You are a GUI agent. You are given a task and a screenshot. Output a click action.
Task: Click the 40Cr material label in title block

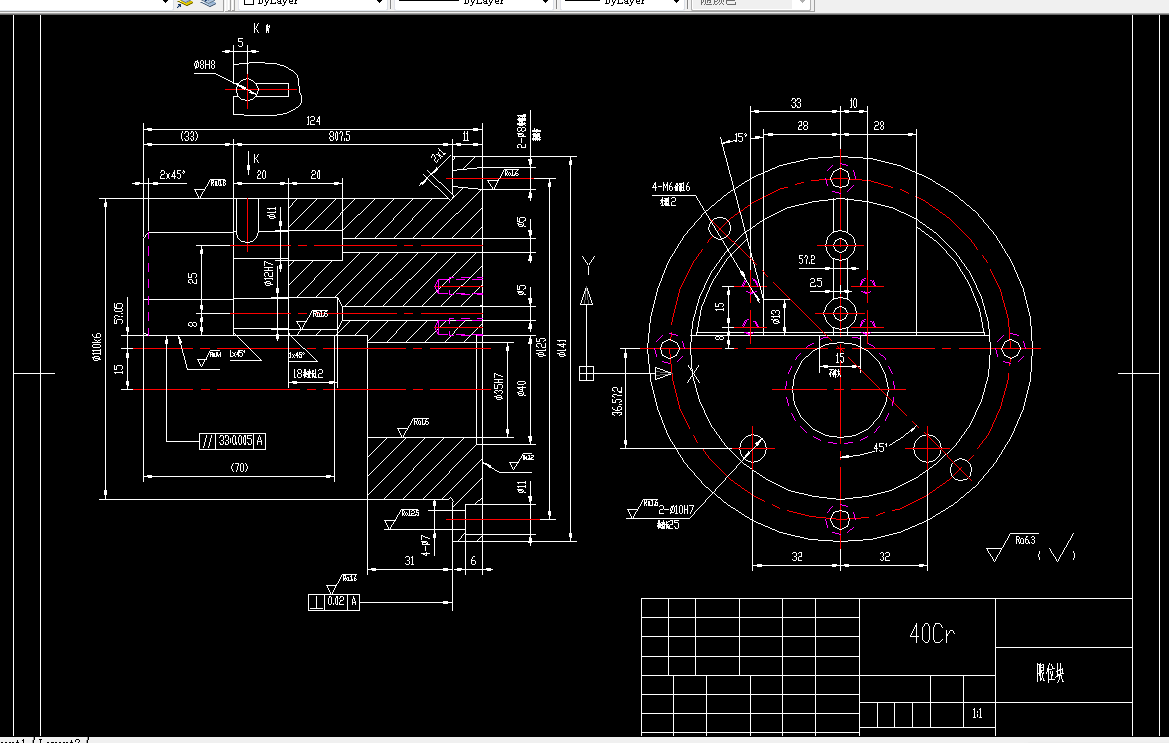(932, 633)
